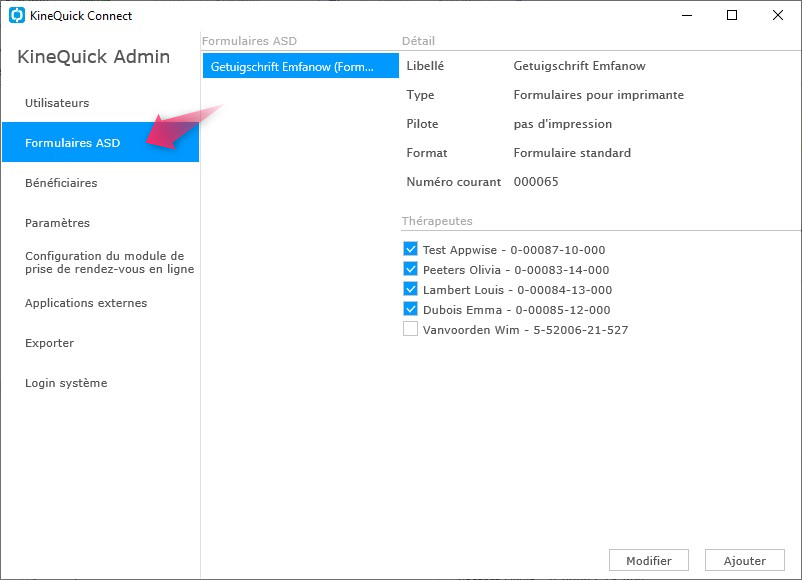Click the Ajouter button
The width and height of the screenshot is (802, 580).
click(745, 561)
